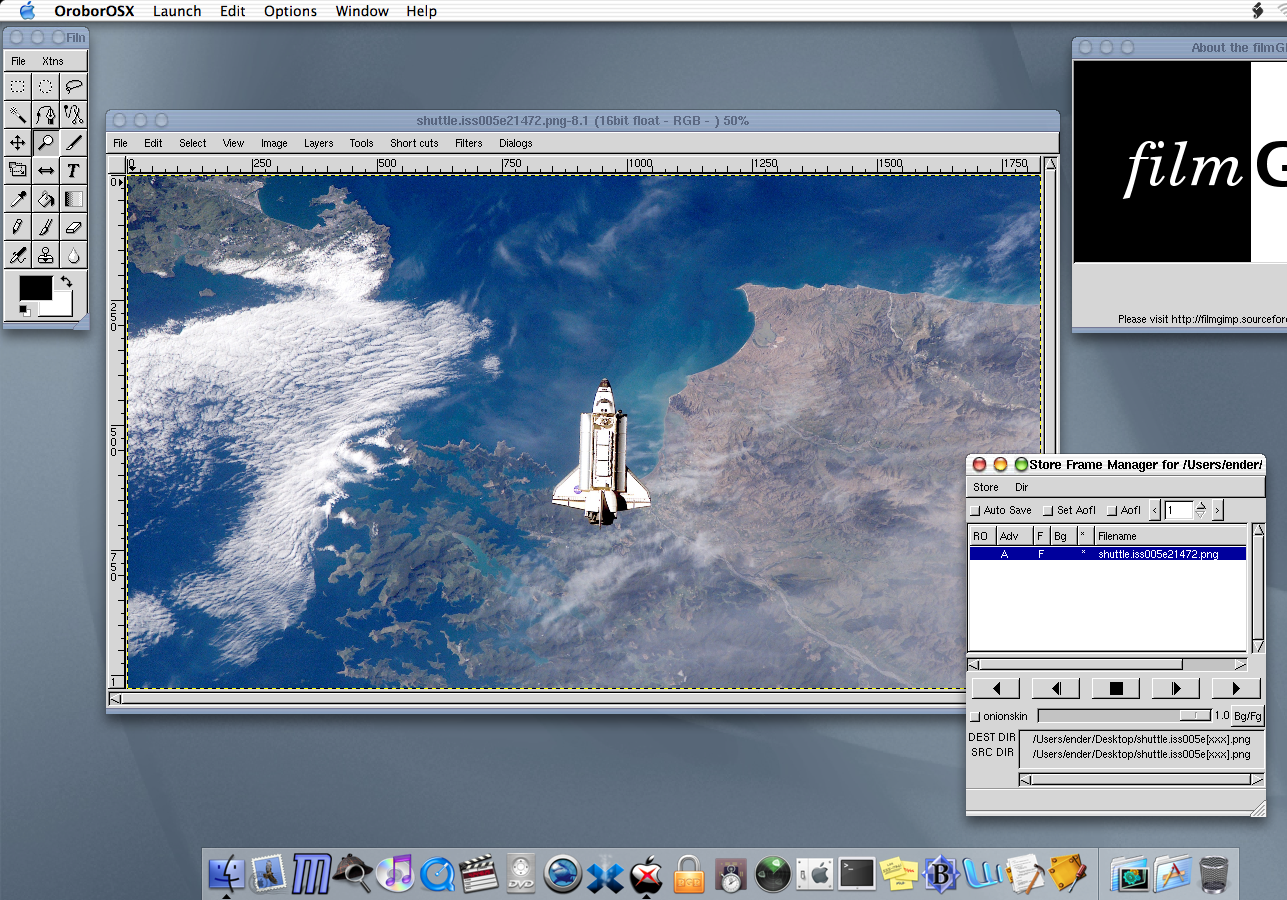The image size is (1287, 900).
Task: Select the Pencil tool
Action: [x=18, y=226]
